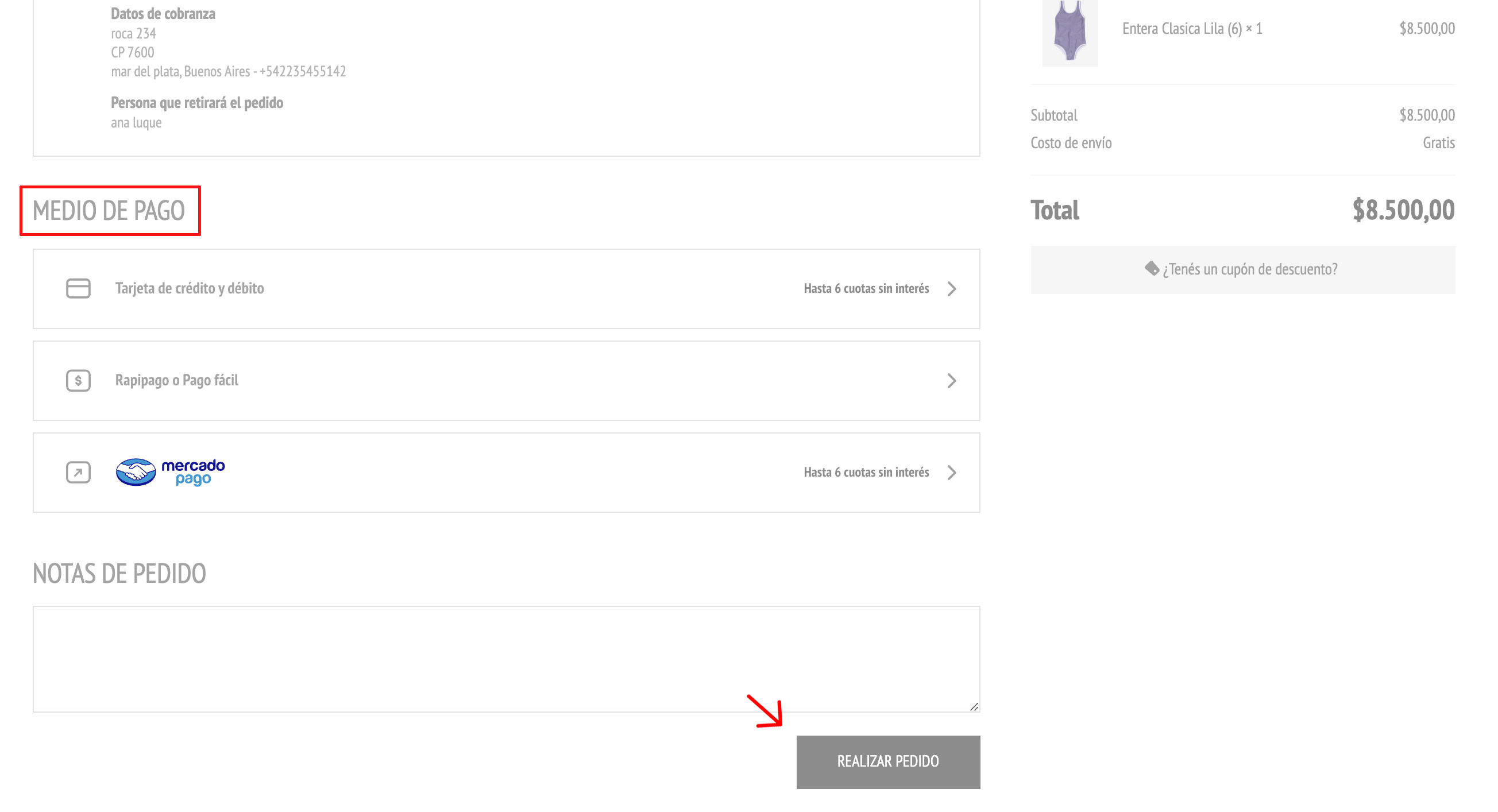Click the credit card icon
This screenshot has height=812, width=1498.
pyautogui.click(x=78, y=288)
